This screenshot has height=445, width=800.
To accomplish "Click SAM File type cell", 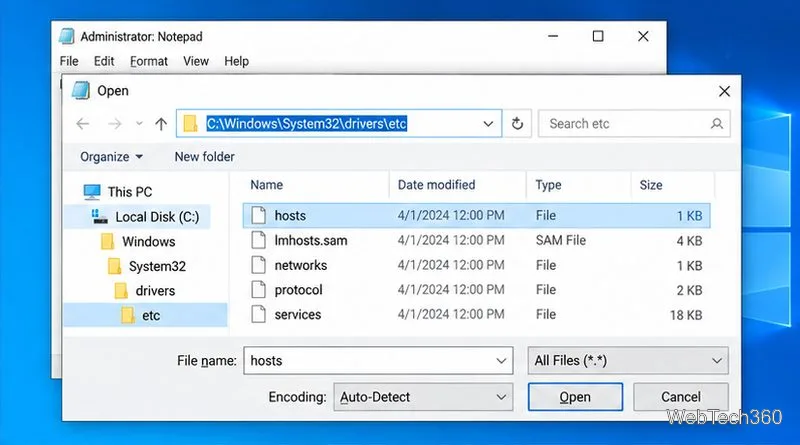I will coord(561,240).
